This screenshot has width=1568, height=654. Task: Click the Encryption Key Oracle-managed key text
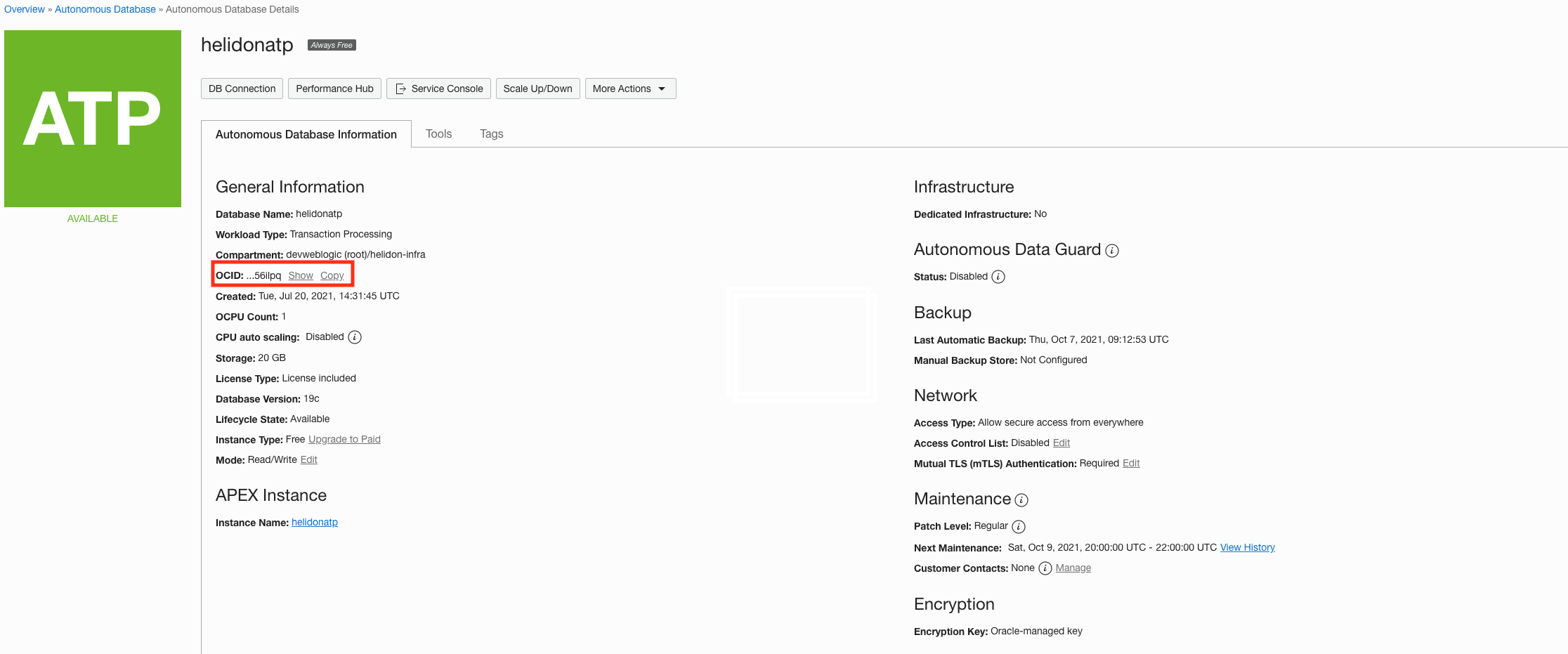pos(1036,631)
